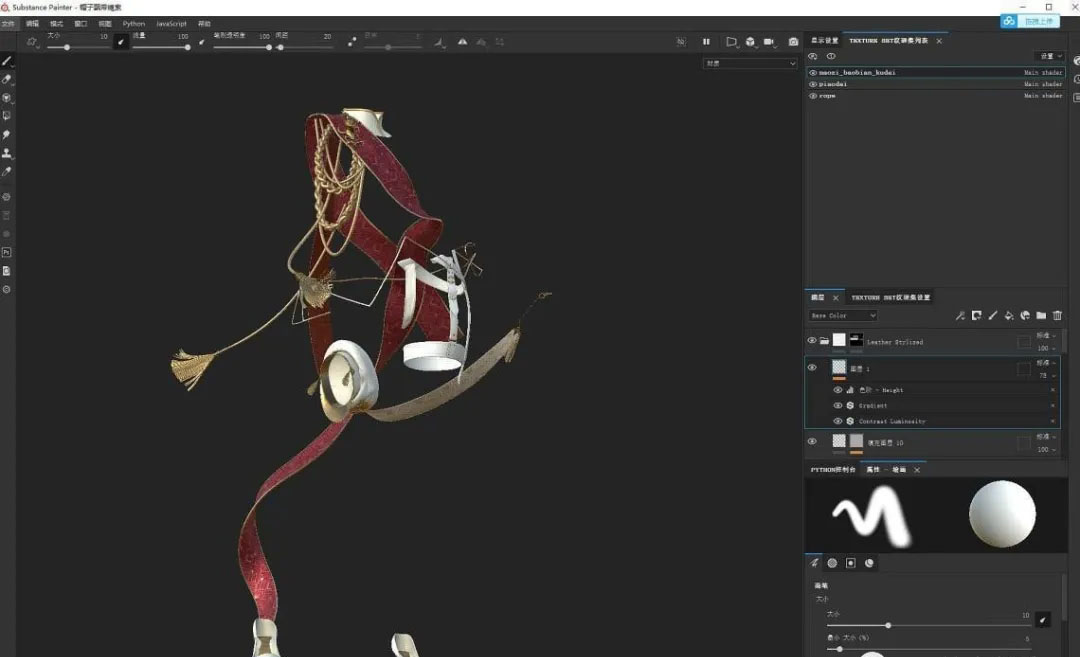This screenshot has height=657, width=1080.
Task: Select the Projection tool in left toolbar
Action: (7, 98)
